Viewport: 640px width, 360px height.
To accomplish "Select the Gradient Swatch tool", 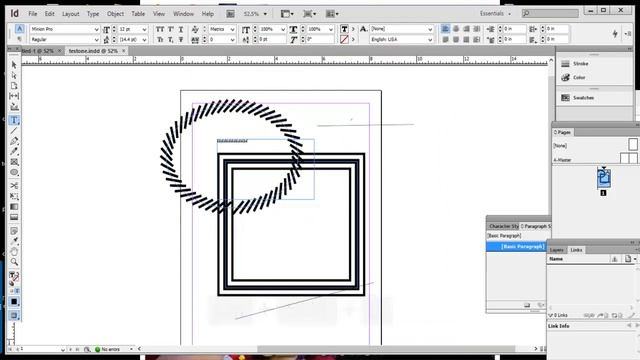I will pos(14,207).
